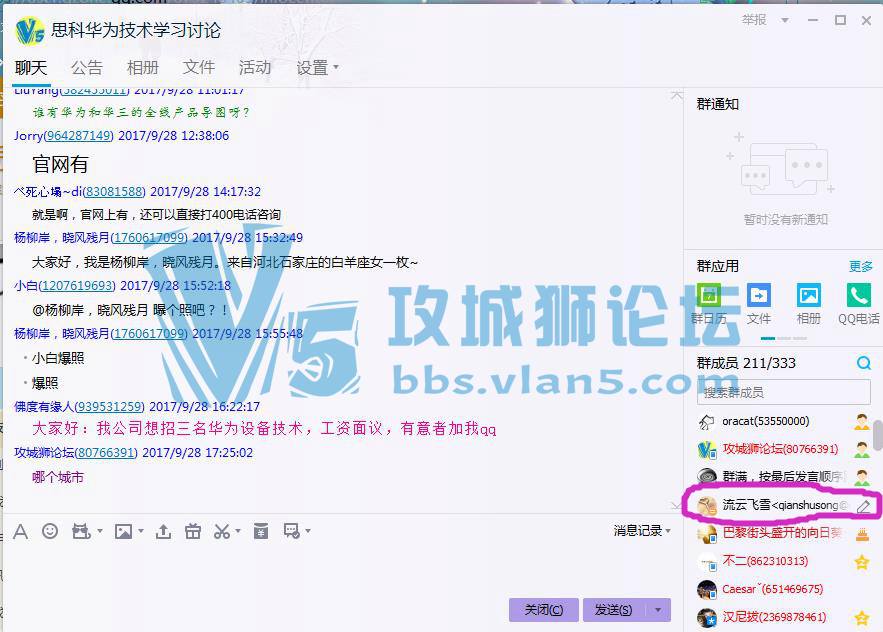
Task: Open the animated sticker cat icon
Action: point(81,531)
